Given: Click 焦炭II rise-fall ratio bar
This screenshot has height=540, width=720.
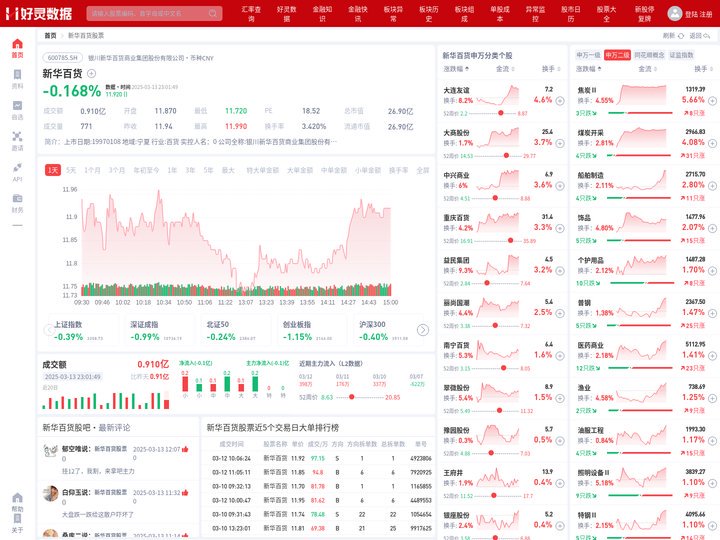Looking at the screenshot, I should pos(640,113).
